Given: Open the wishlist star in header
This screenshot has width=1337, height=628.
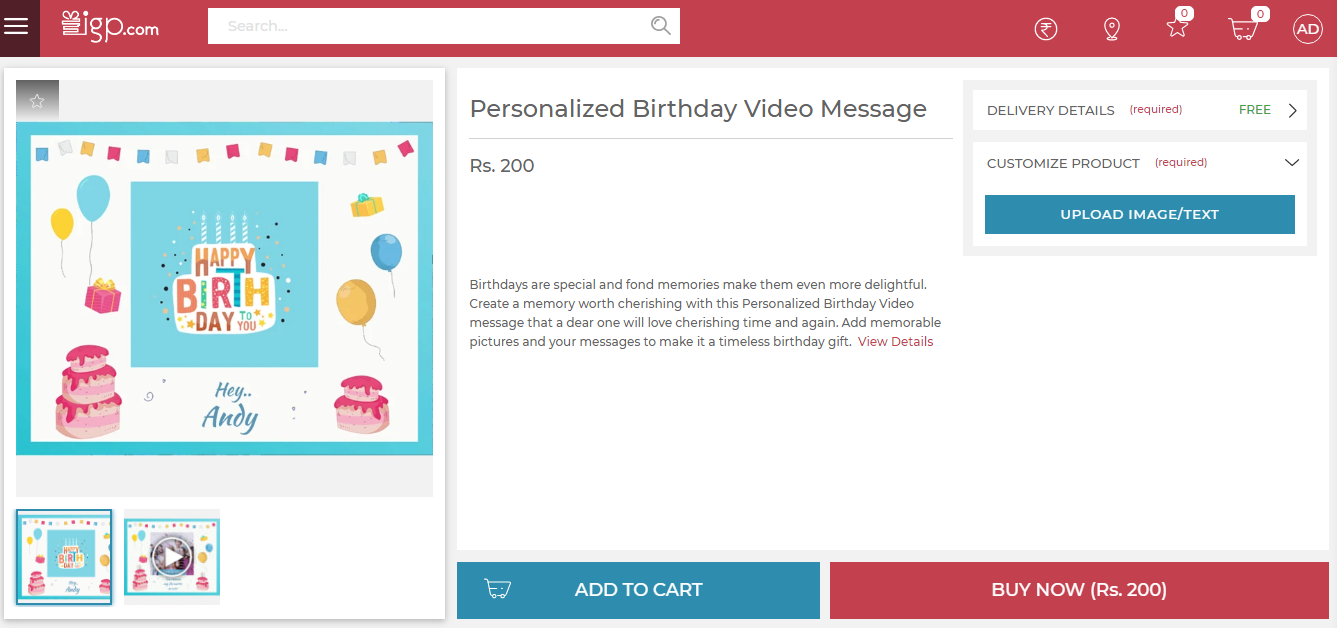Looking at the screenshot, I should point(1177,28).
